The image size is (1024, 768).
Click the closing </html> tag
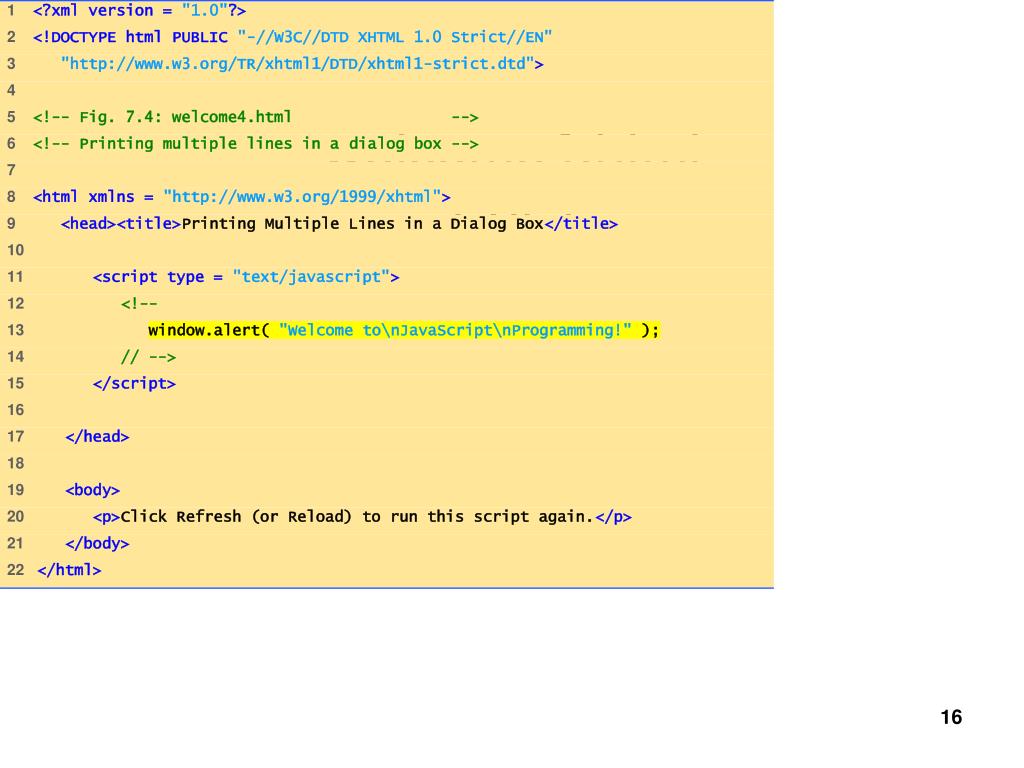69,570
